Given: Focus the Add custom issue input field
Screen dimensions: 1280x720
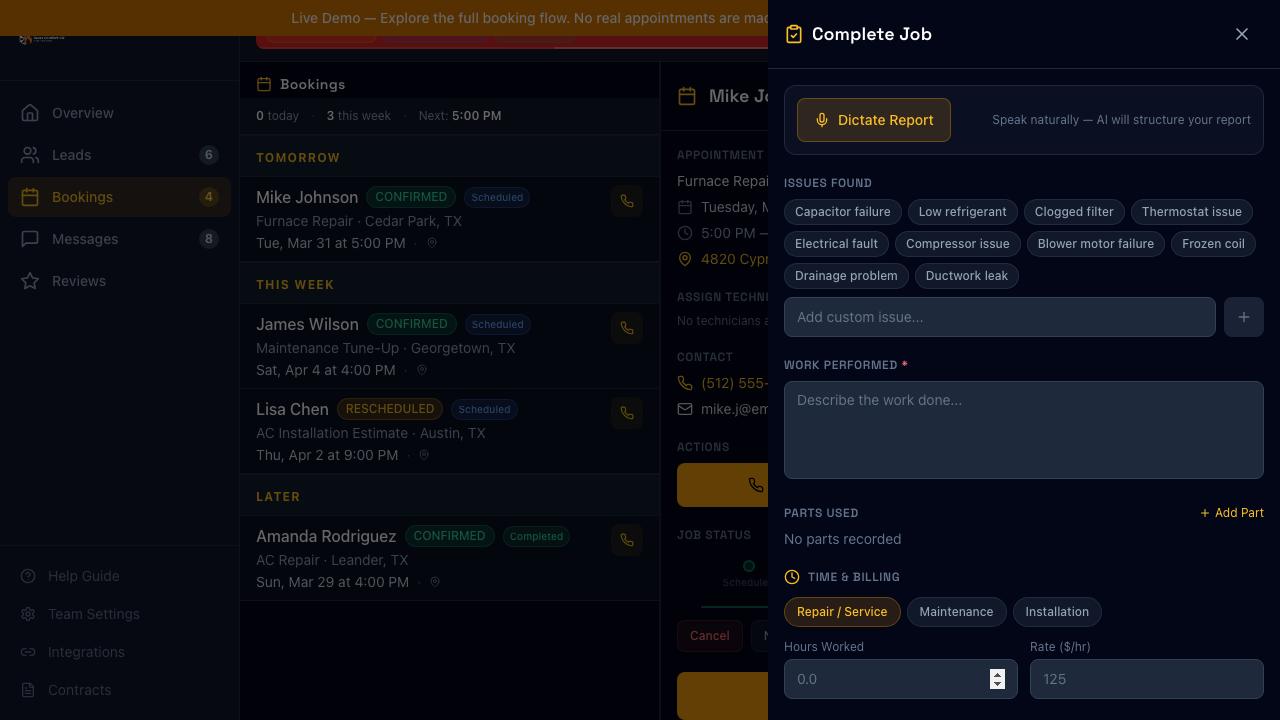Looking at the screenshot, I should point(1000,317).
